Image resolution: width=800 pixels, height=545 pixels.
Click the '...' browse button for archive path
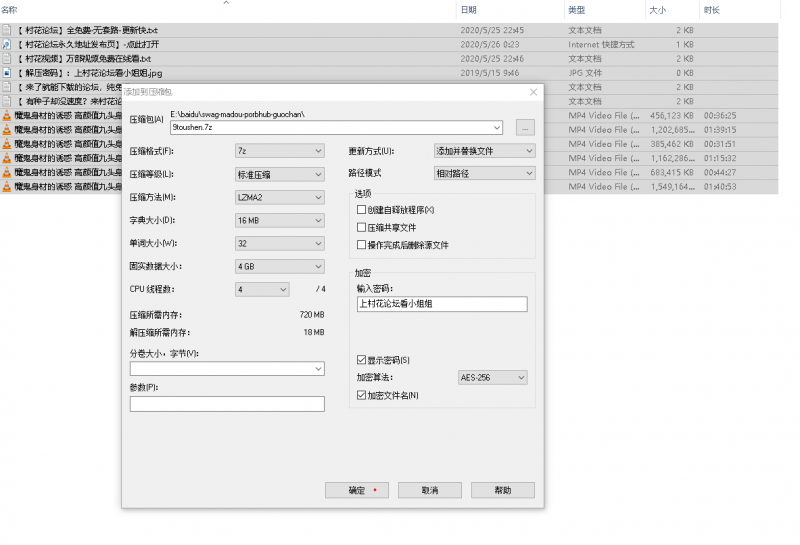pyautogui.click(x=525, y=128)
